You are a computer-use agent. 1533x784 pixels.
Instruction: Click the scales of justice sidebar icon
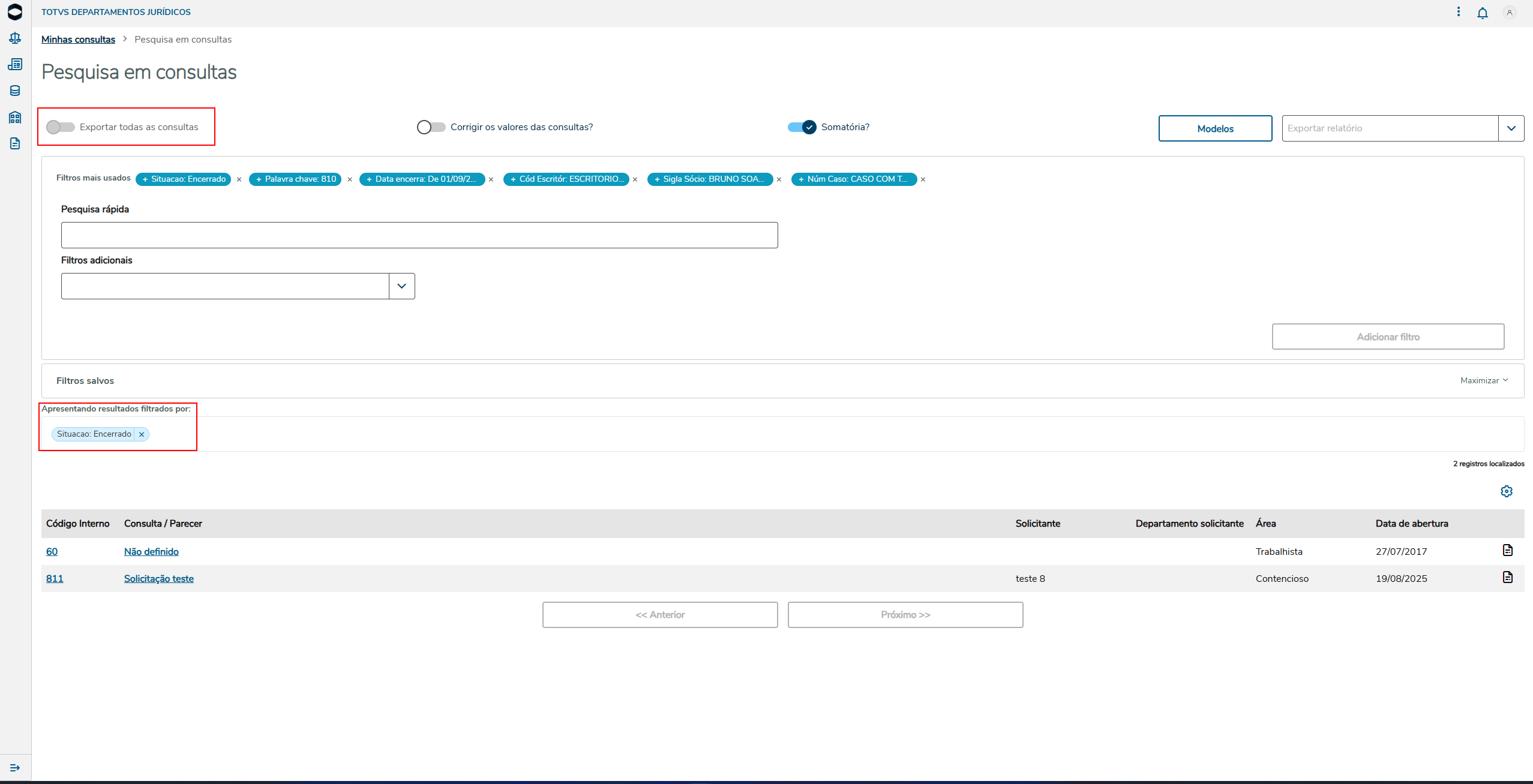[15, 38]
